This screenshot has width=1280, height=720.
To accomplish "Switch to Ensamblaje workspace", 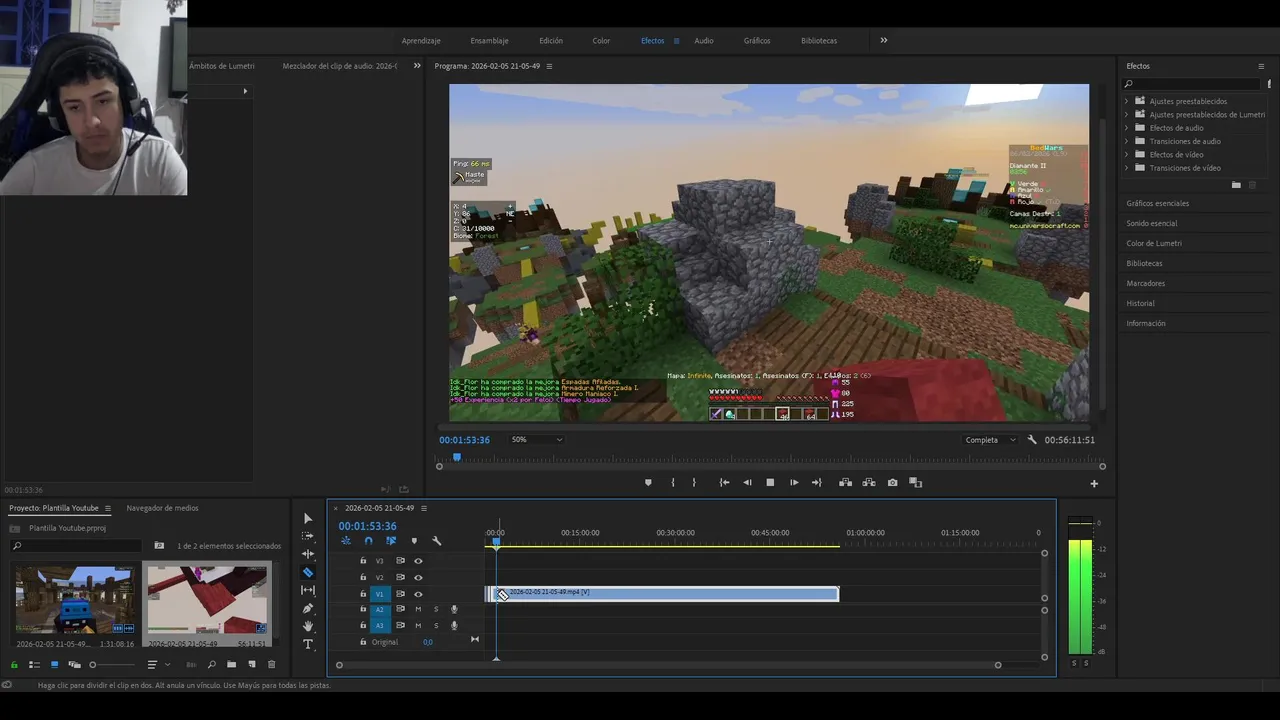I will pyautogui.click(x=489, y=41).
